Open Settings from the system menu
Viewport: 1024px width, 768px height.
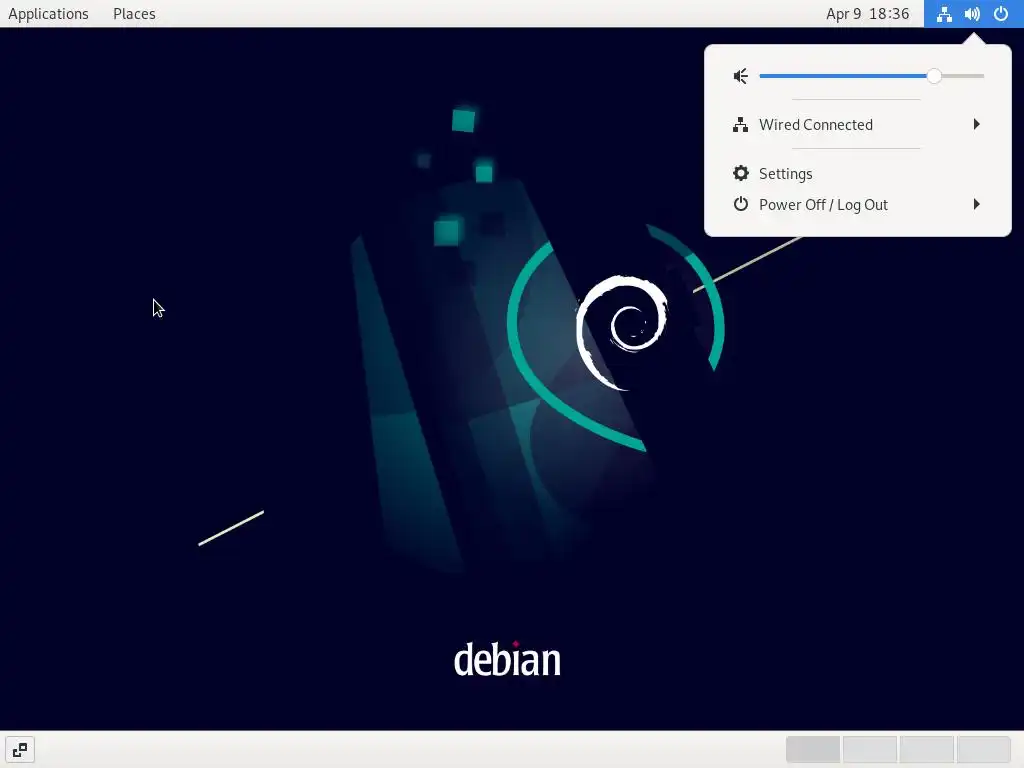pos(857,174)
